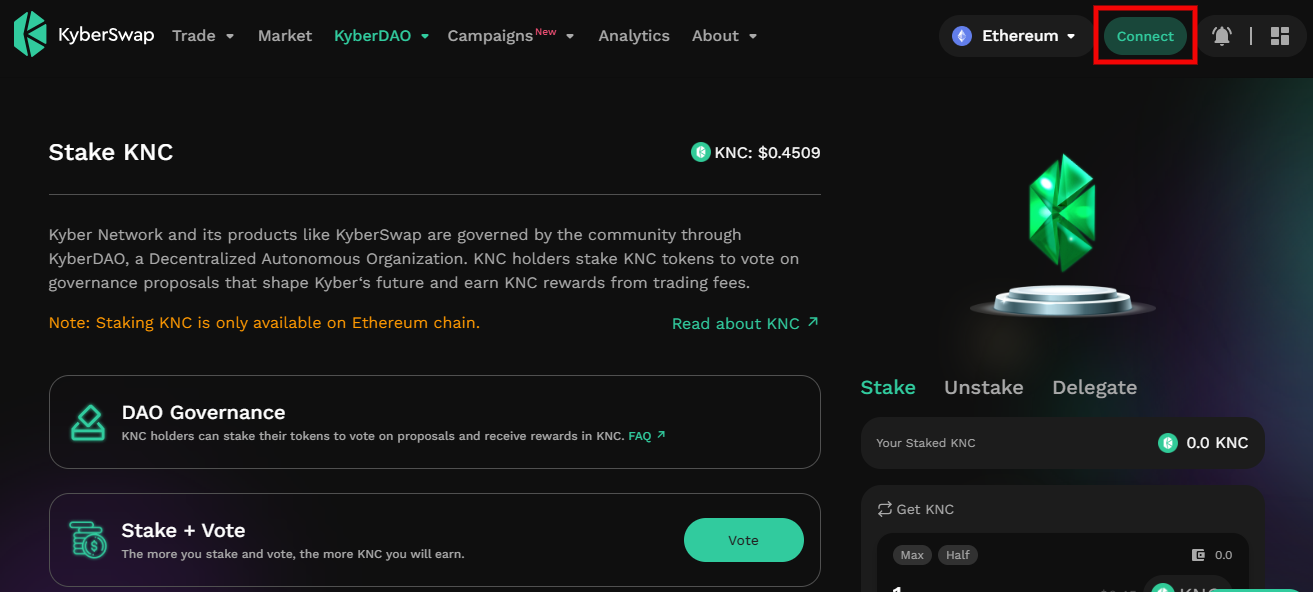
Task: Click the DAO Governance ballot icon
Action: click(88, 423)
